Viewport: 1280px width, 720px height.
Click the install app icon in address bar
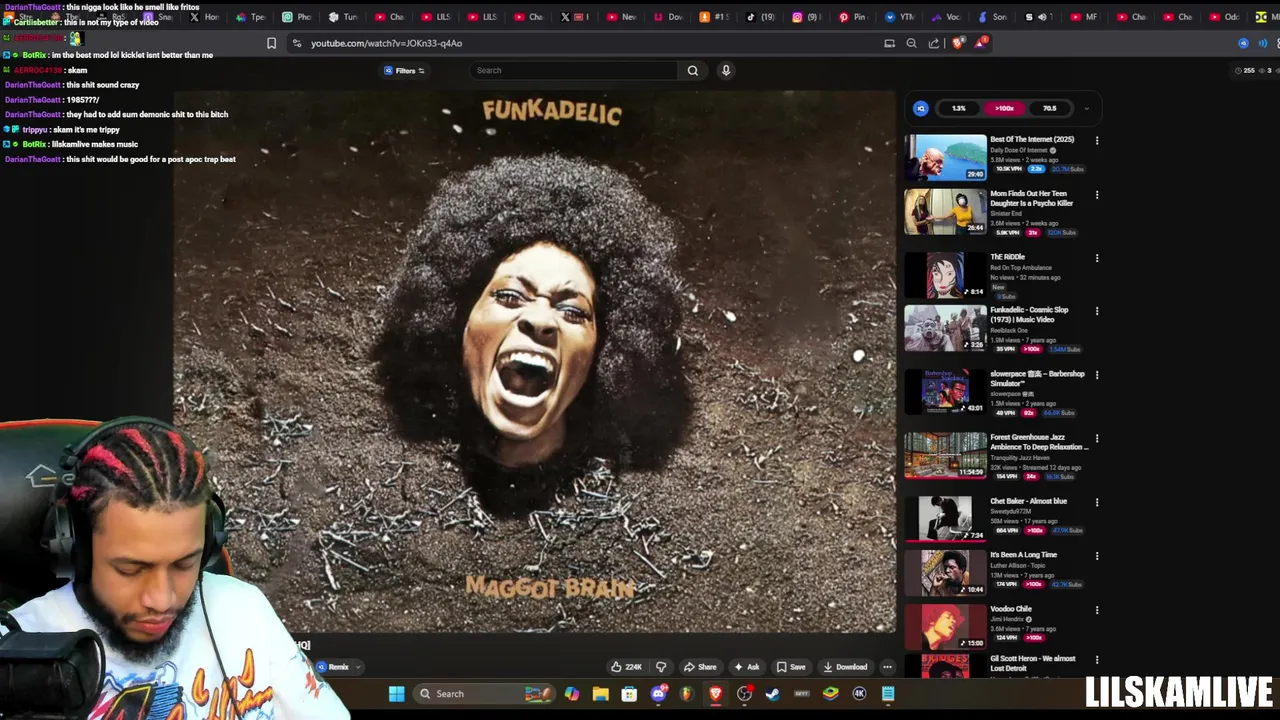(889, 43)
